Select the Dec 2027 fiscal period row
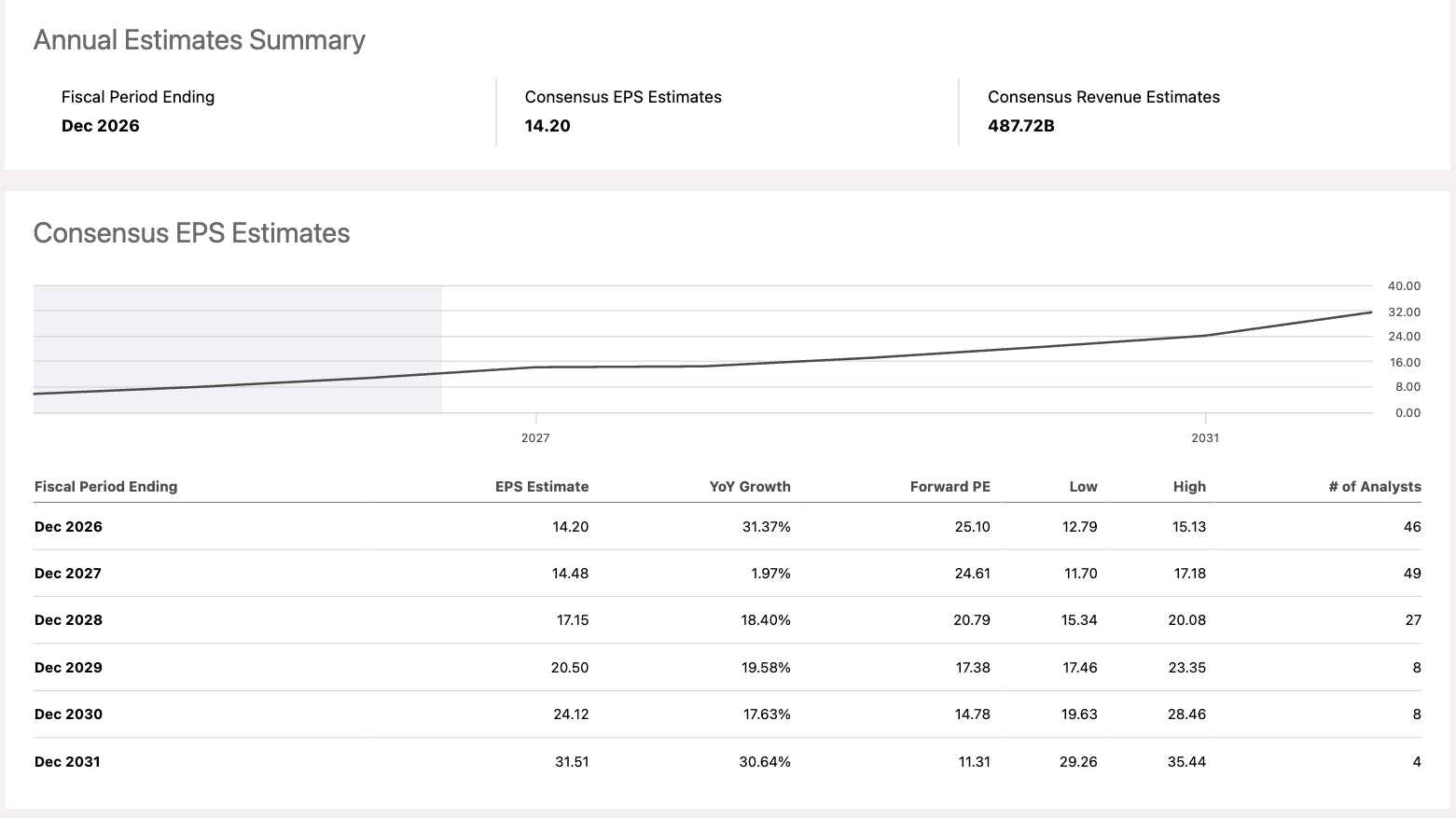Viewport: 1456px width, 818px height. click(728, 574)
